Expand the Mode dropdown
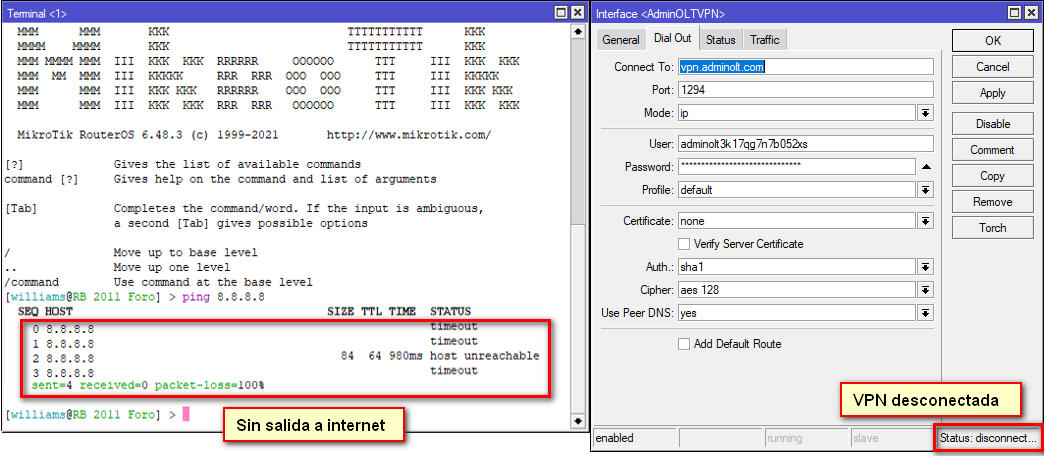This screenshot has height=456, width=1044. pyautogui.click(x=925, y=113)
